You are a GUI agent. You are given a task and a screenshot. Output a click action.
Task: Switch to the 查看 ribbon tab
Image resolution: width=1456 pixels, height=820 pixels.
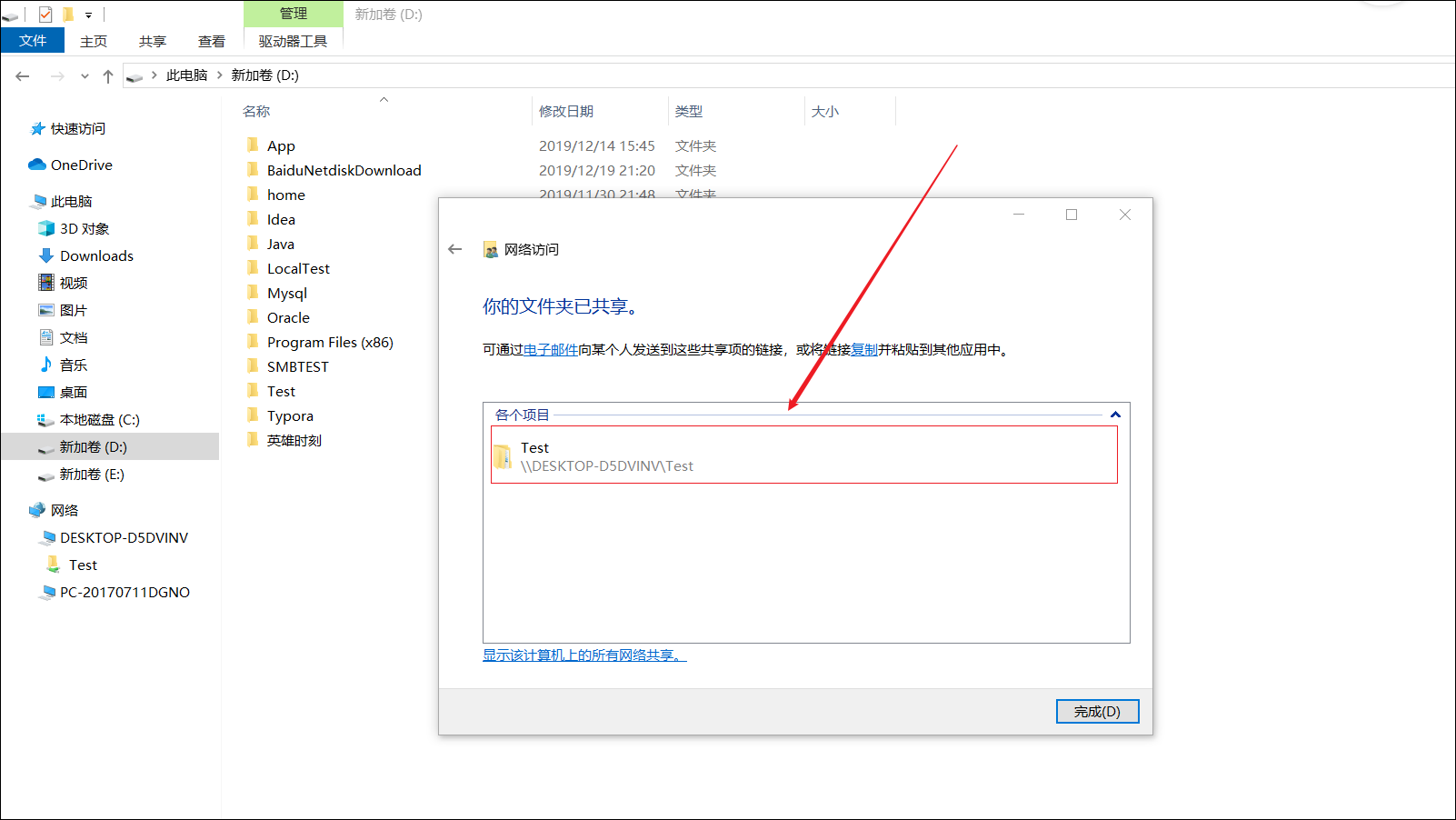212,41
